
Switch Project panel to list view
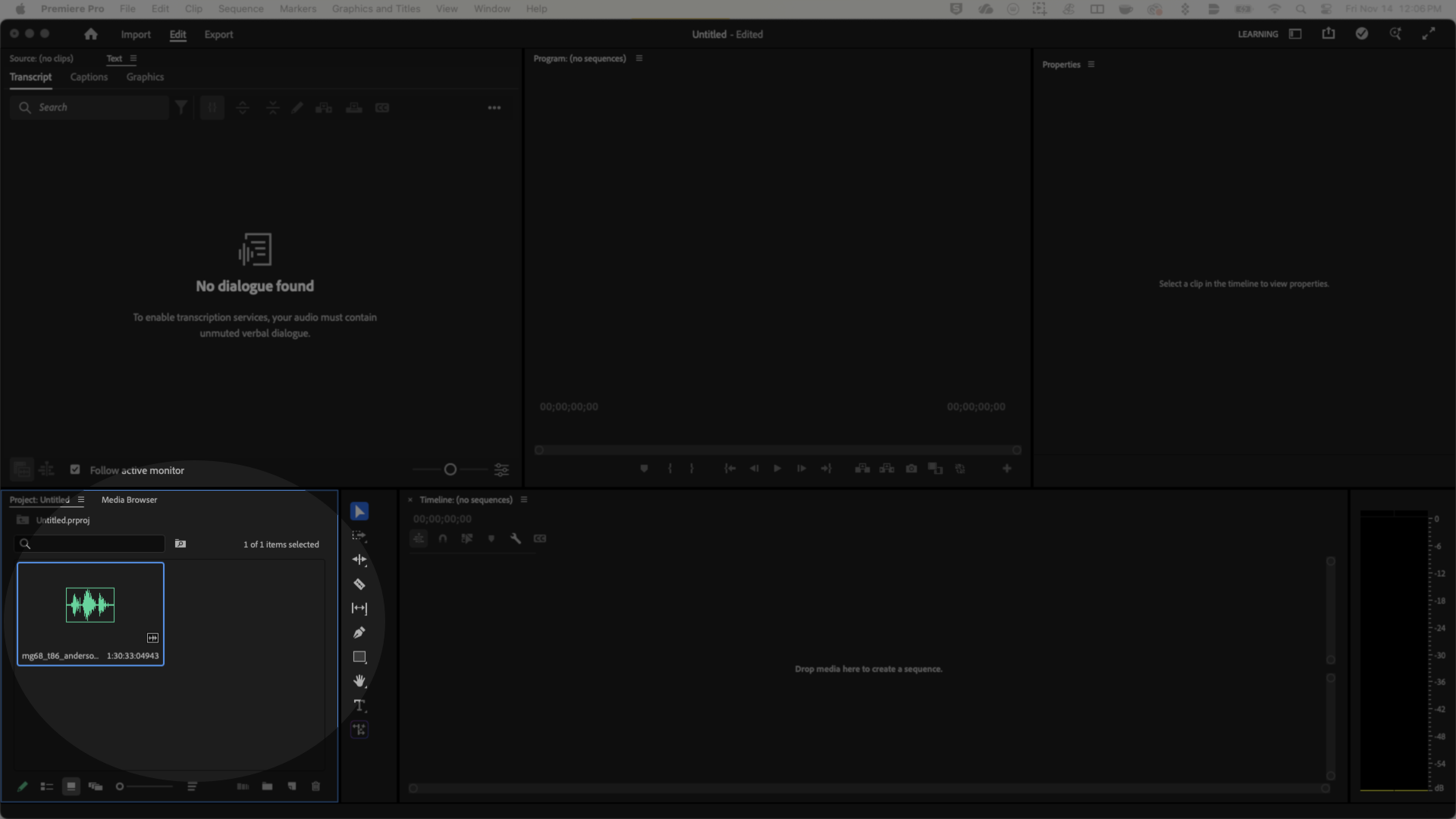(47, 786)
